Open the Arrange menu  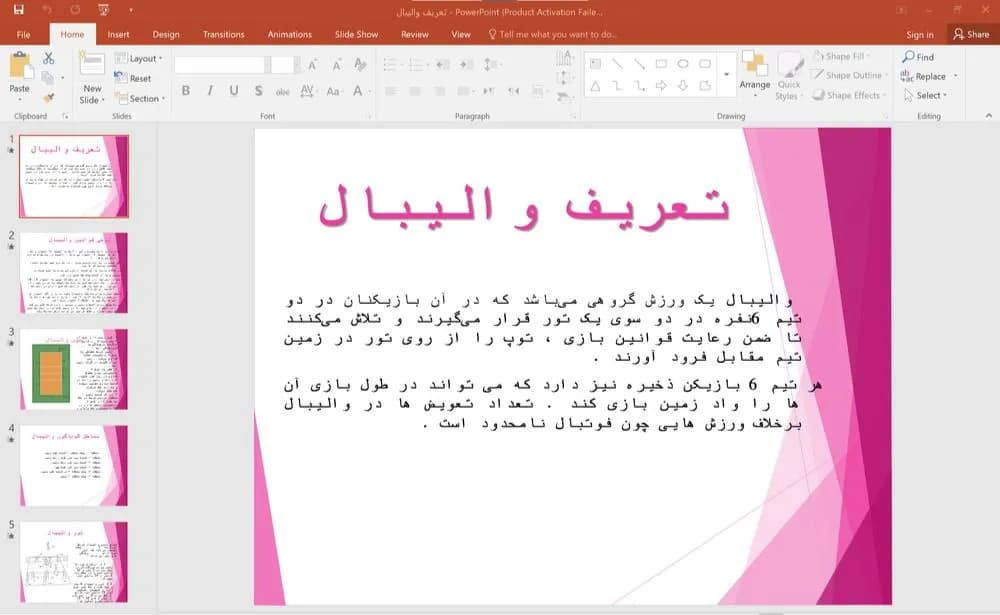[755, 75]
